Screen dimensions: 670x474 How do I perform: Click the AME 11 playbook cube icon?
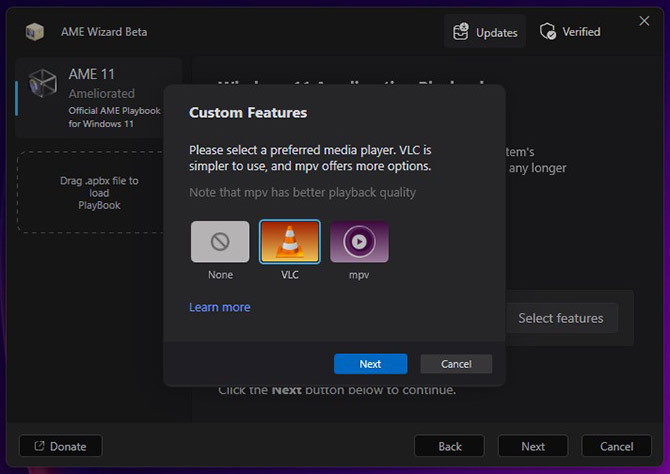pyautogui.click(x=42, y=83)
